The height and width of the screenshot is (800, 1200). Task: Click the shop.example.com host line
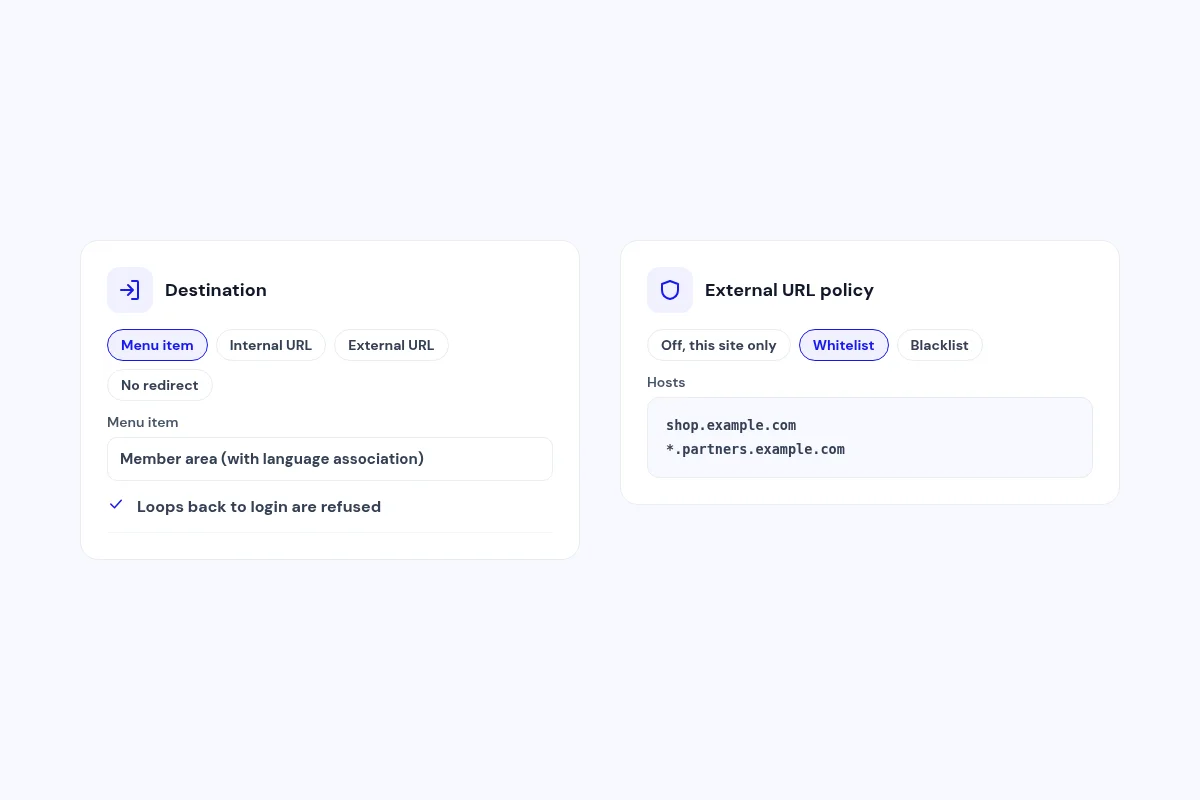coord(731,425)
